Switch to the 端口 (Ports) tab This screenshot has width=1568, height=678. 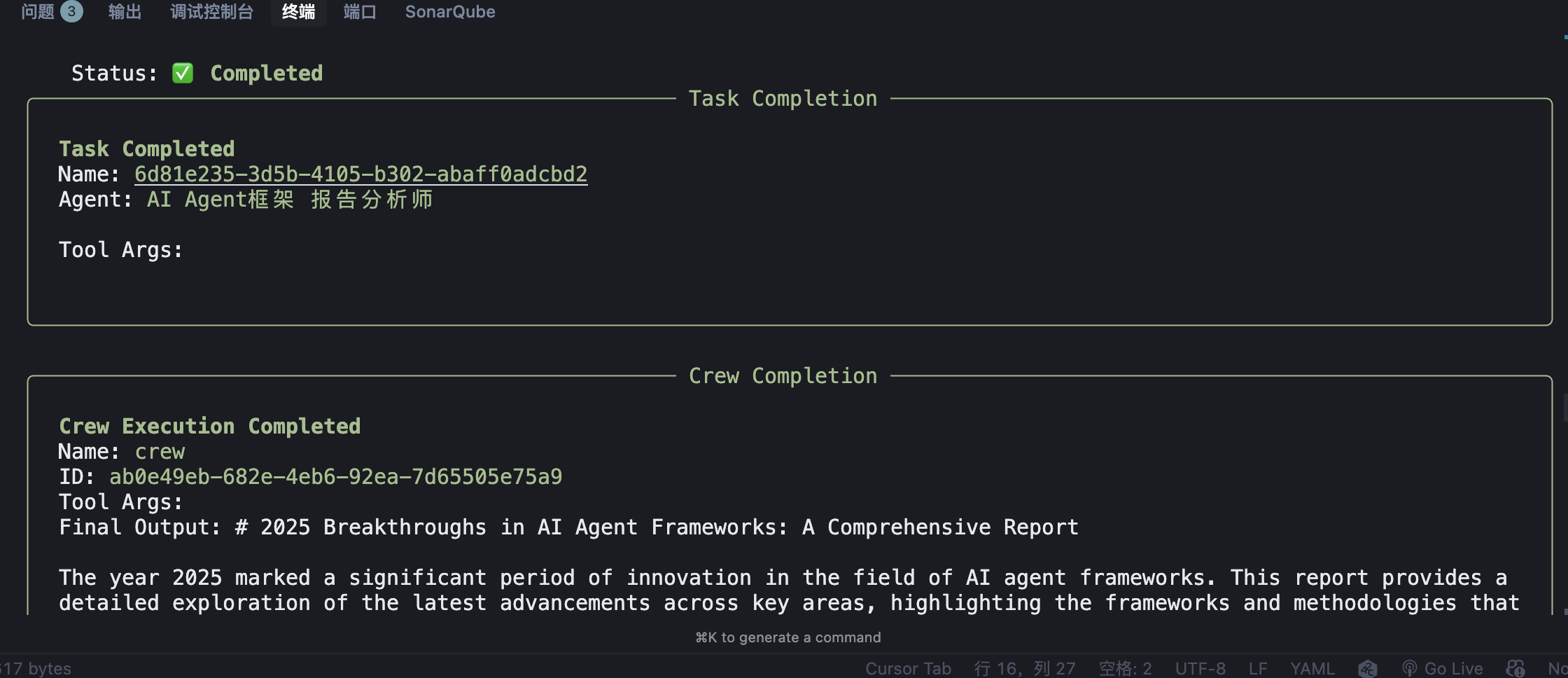(360, 12)
